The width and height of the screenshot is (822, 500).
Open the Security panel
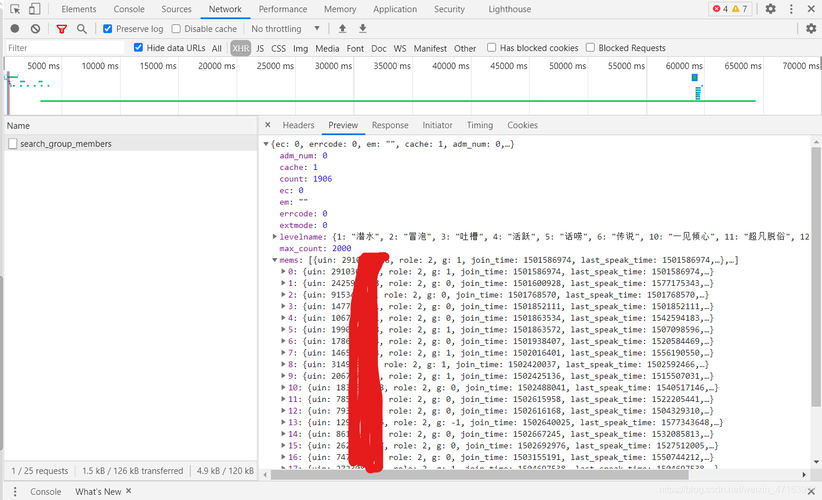click(449, 9)
